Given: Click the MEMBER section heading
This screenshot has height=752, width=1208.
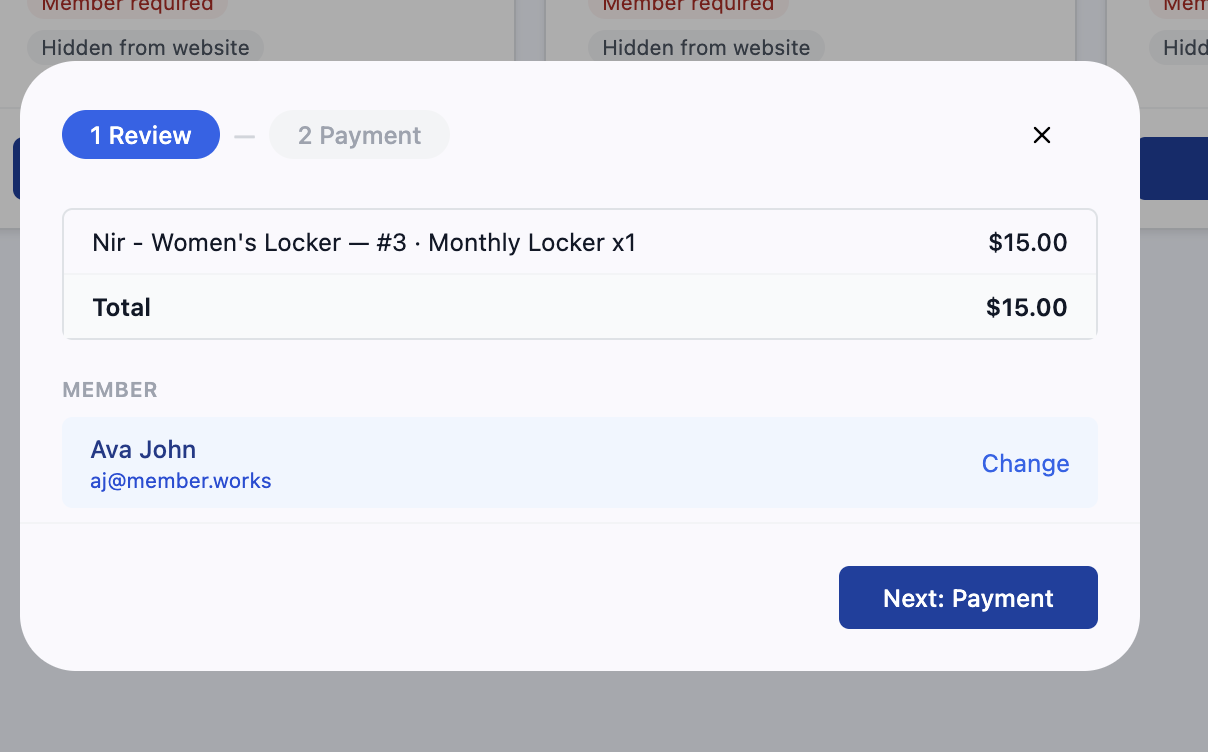Looking at the screenshot, I should [x=110, y=390].
